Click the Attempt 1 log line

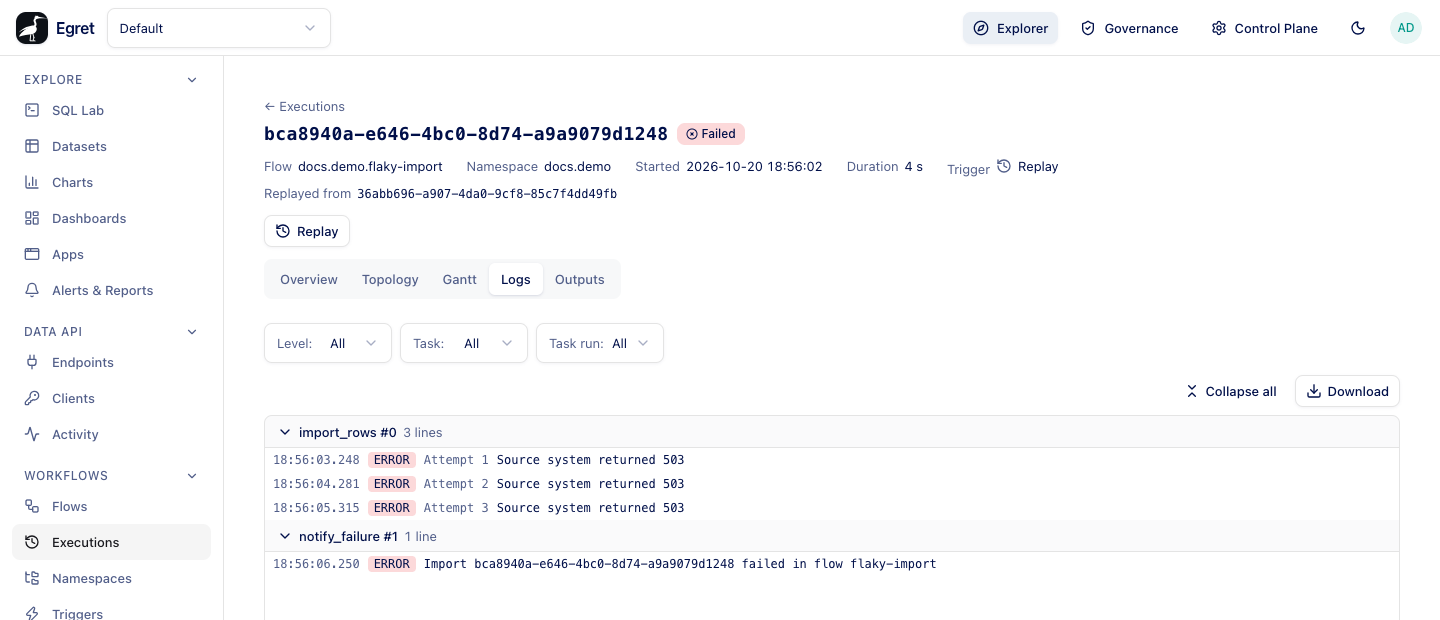(x=831, y=460)
